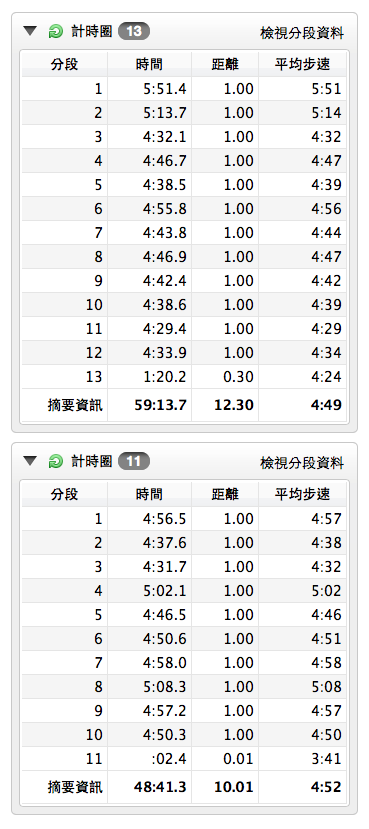Screen dimensions: 369x829
Task: Open 檢視分段資料 link in the bottom panel
Action: point(302,463)
